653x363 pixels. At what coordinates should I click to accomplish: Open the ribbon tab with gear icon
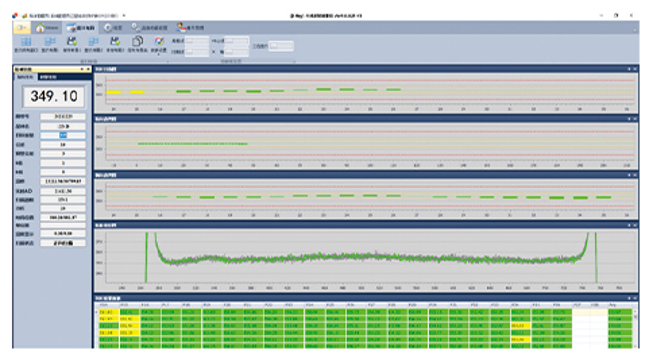113,28
